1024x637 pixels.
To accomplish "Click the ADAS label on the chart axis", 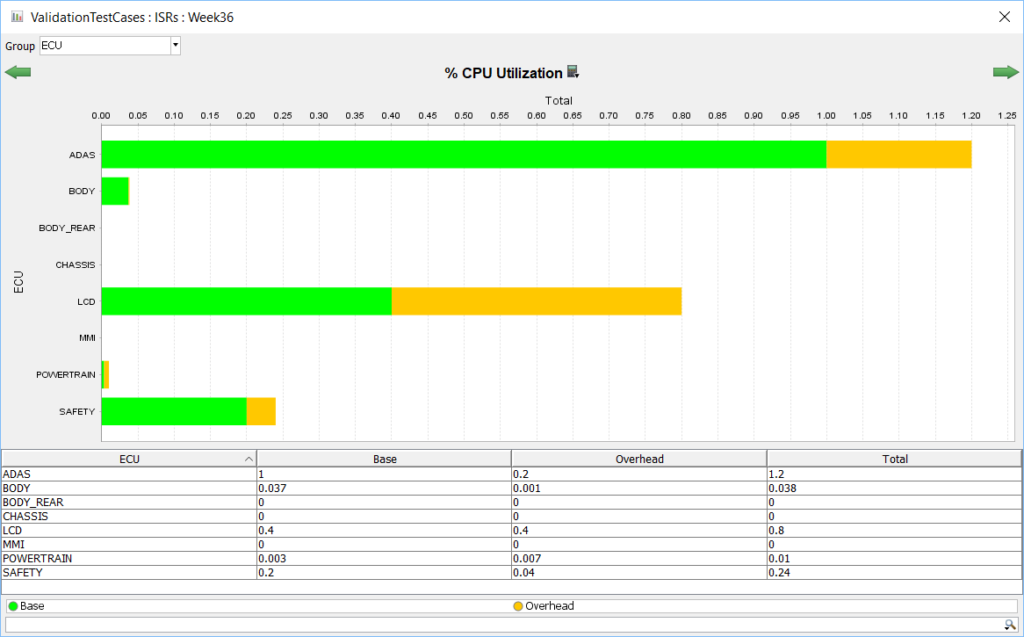I will coord(82,155).
